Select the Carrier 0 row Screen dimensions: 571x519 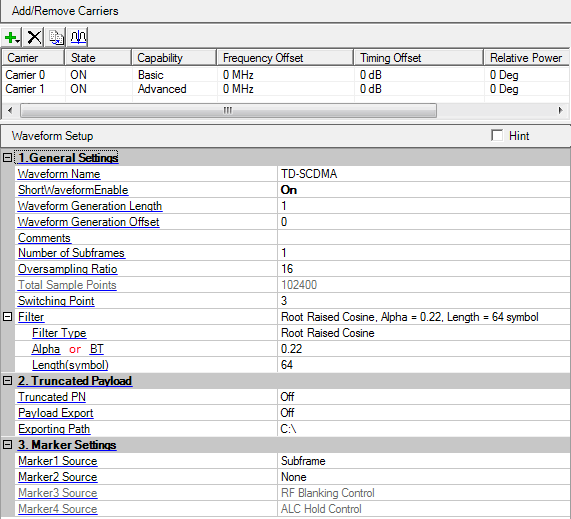(286, 75)
